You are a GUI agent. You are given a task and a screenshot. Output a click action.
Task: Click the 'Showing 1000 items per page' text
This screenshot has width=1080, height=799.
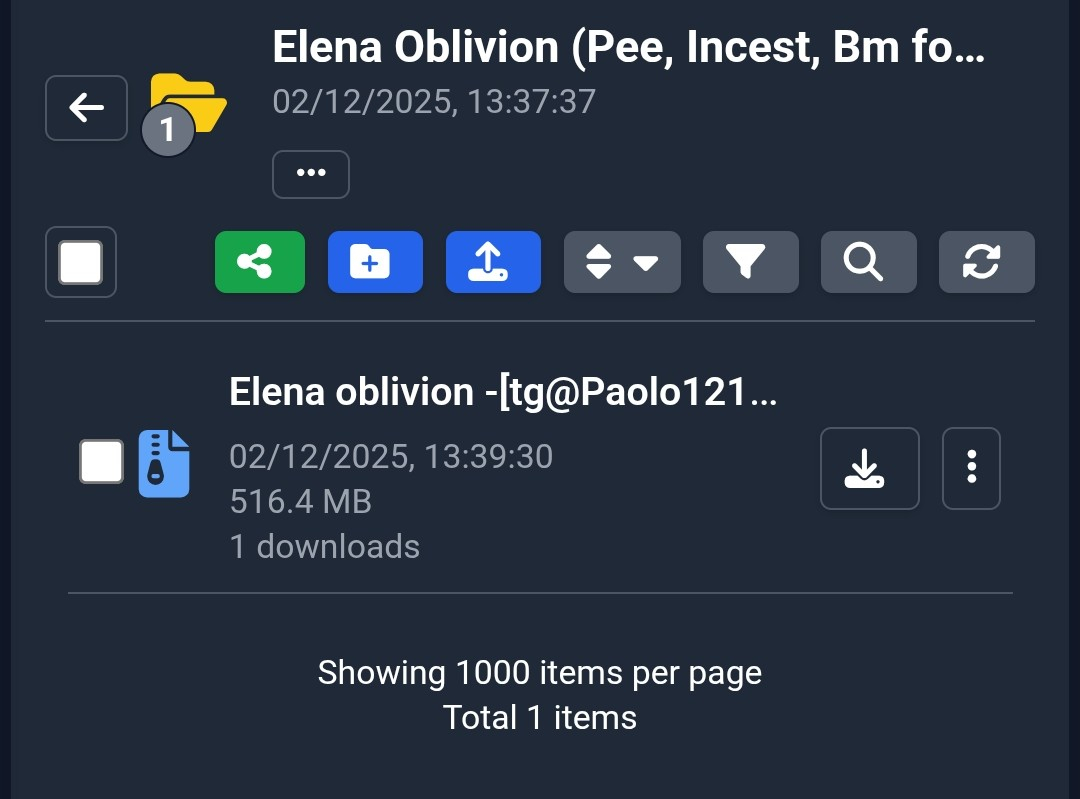coord(540,673)
